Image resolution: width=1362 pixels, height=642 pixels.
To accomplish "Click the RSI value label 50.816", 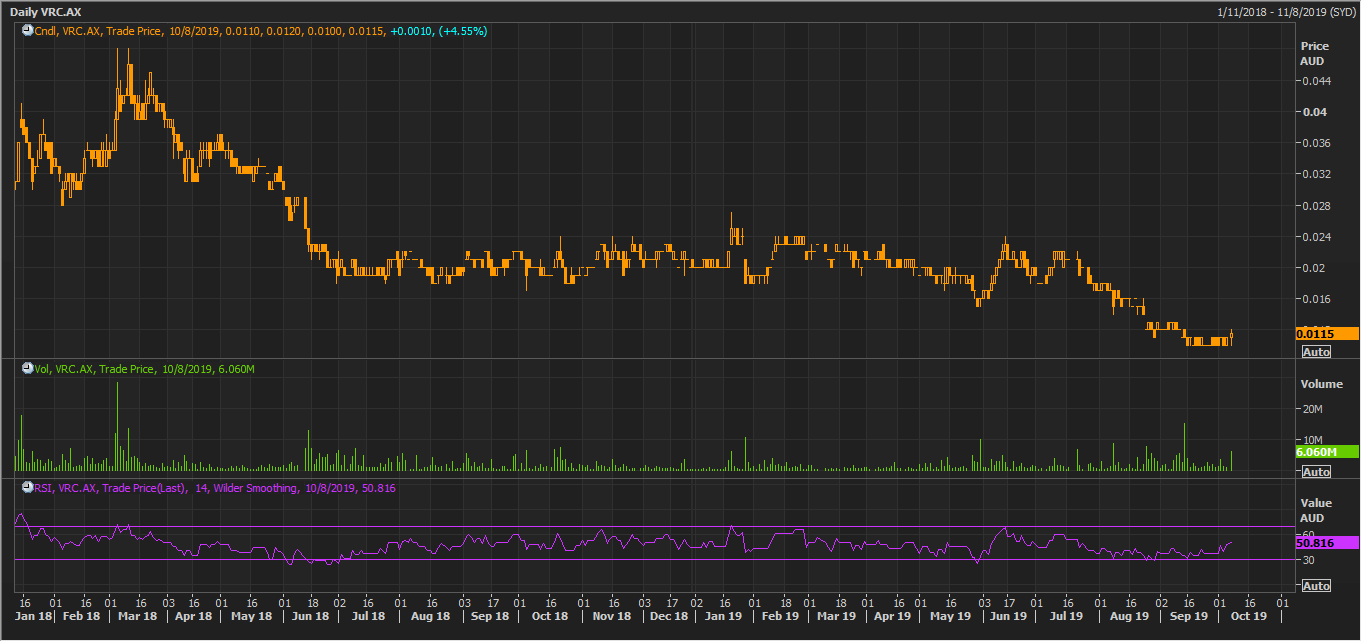I will click(x=1327, y=543).
